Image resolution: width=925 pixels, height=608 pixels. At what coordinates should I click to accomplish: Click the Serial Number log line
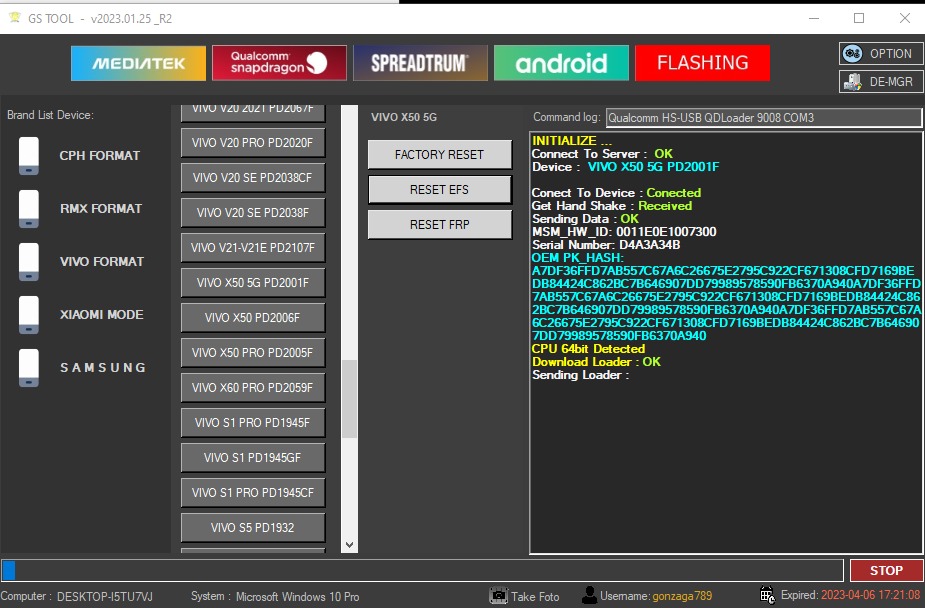click(606, 245)
